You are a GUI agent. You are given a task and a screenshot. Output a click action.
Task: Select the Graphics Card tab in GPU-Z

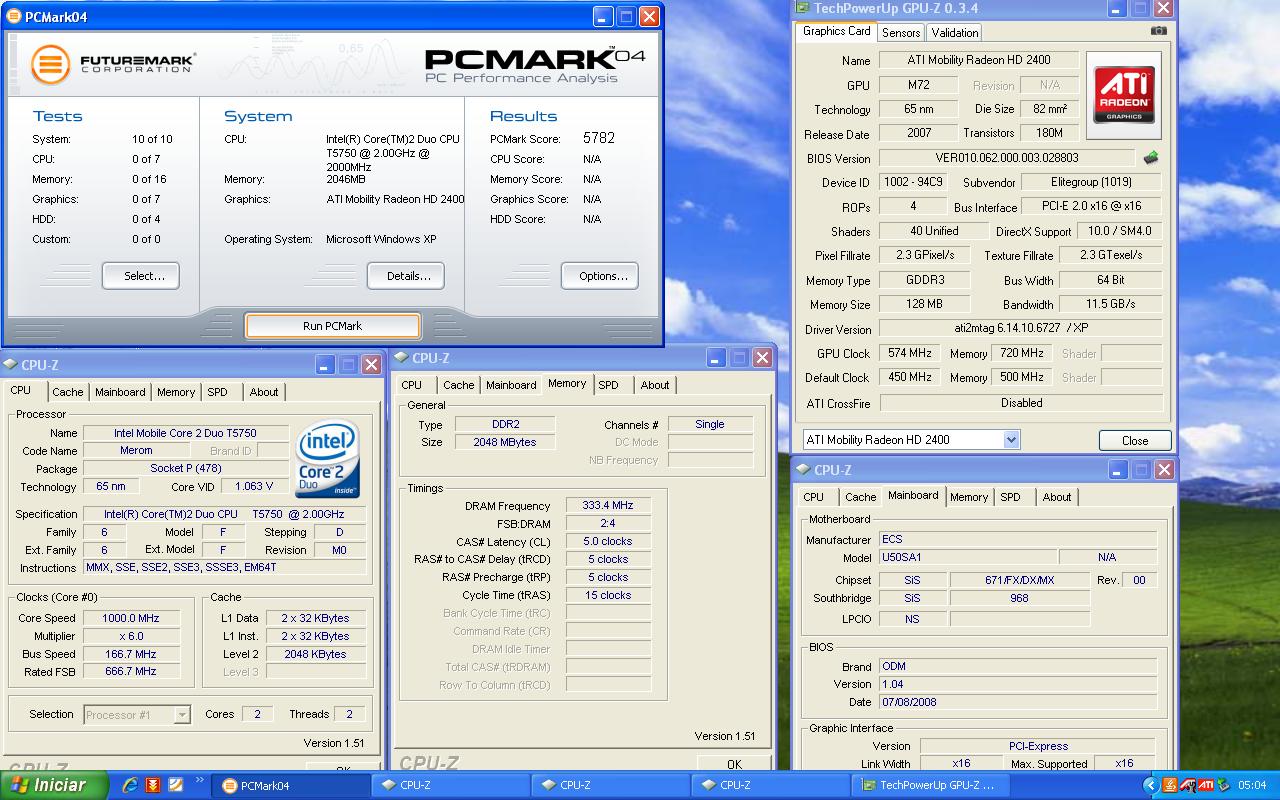pos(837,31)
